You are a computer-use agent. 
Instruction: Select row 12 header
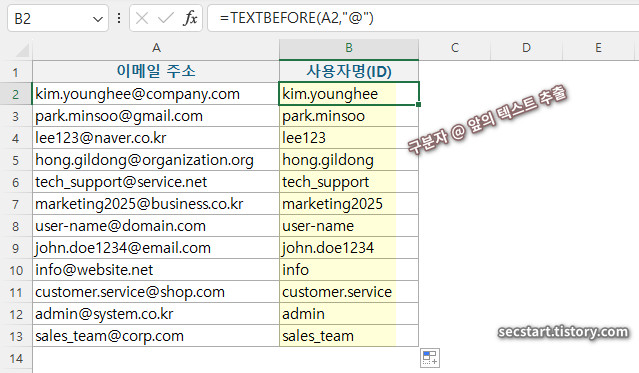[15, 314]
